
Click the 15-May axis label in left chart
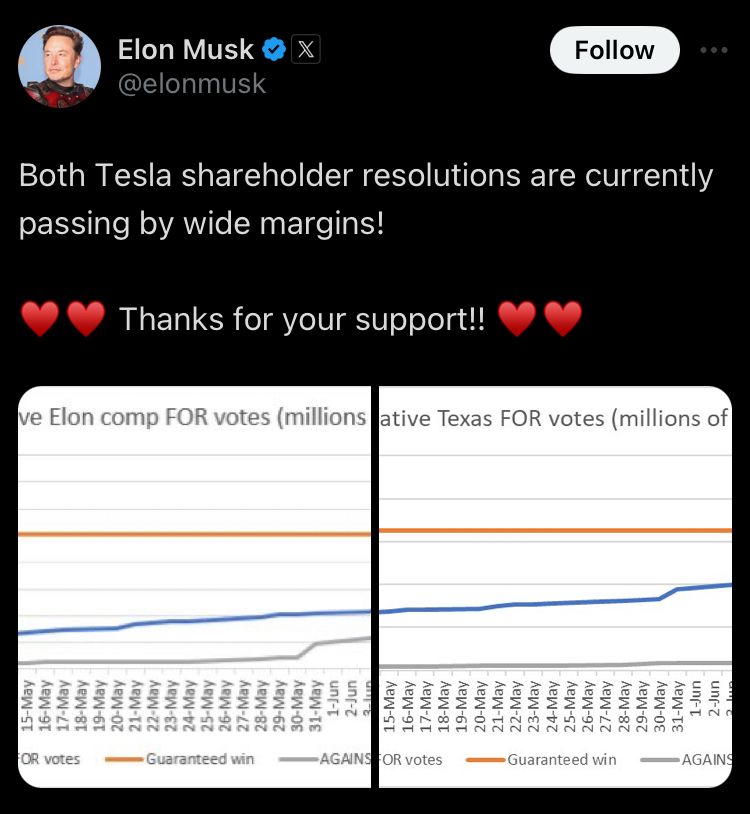pyautogui.click(x=28, y=706)
